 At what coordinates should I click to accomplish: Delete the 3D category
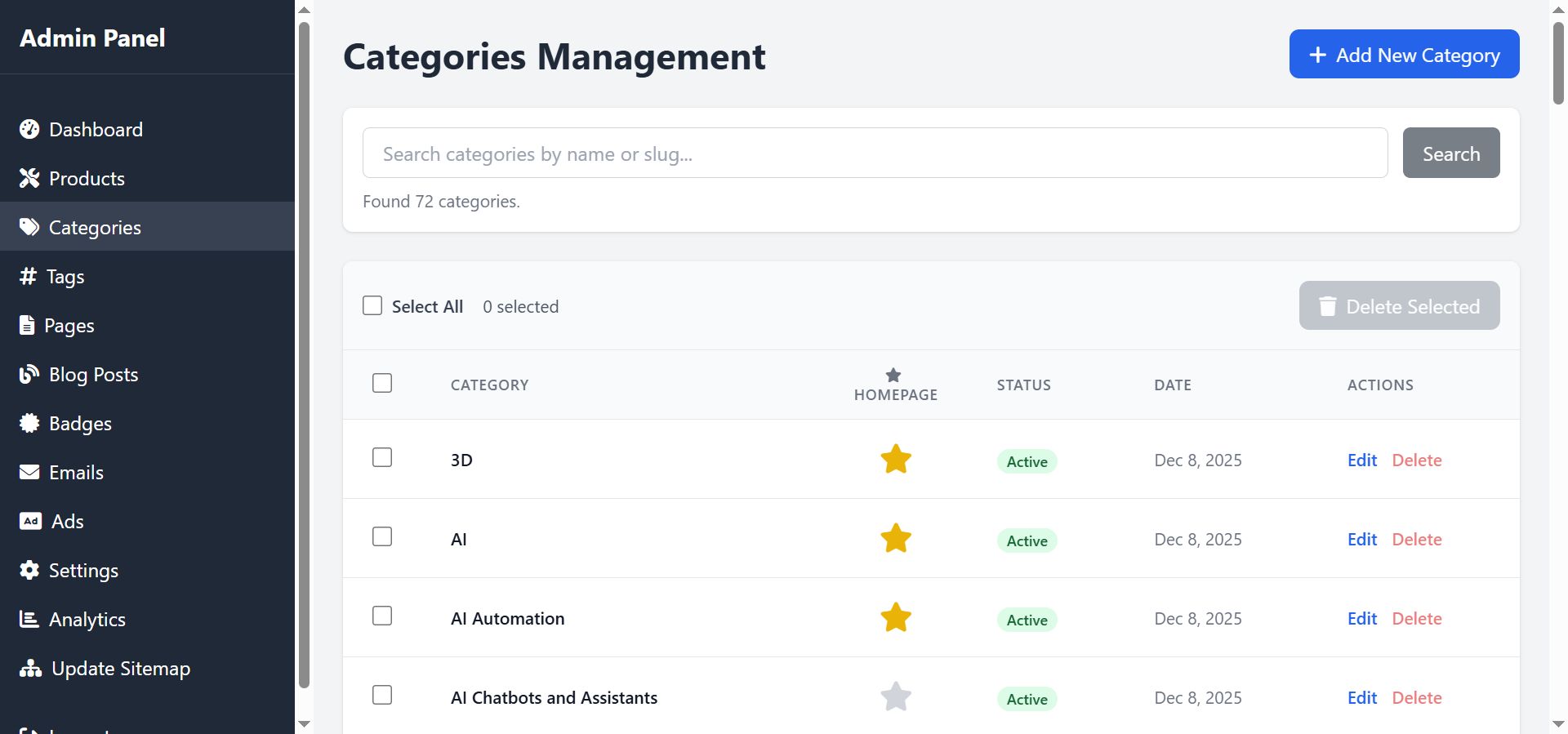tap(1416, 460)
